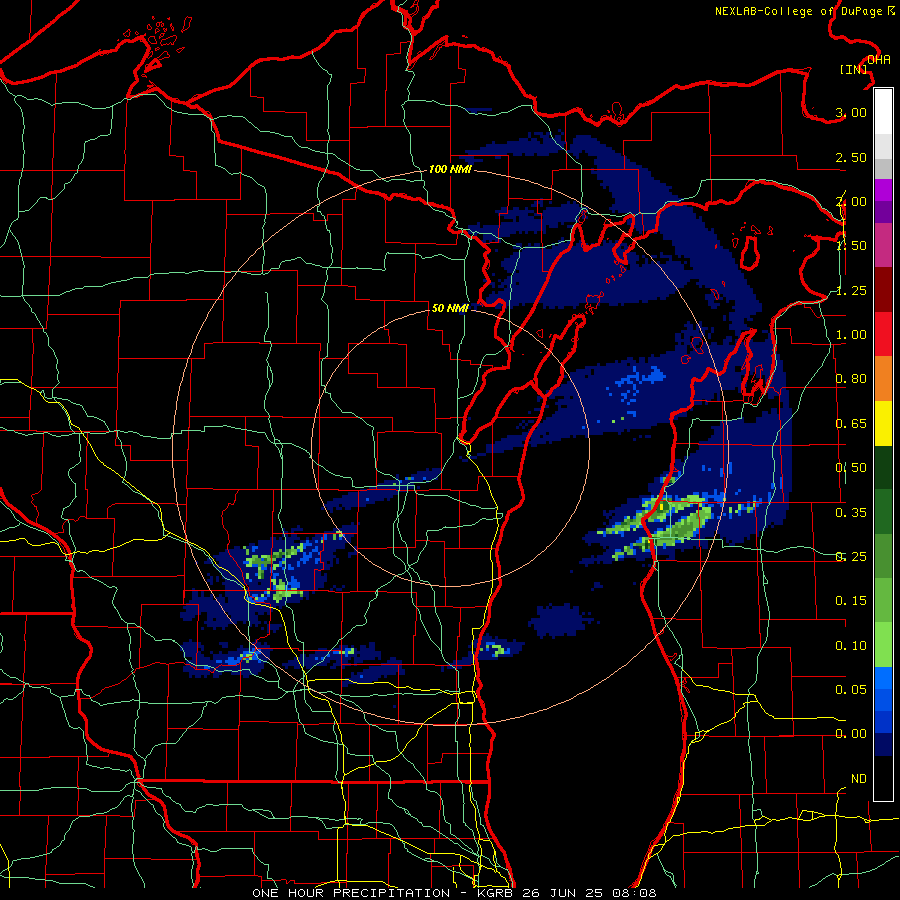Viewport: 900px width, 900px height.
Task: Click the "ONE HOUR PRECIPITATION" caption text
Action: (x=351, y=893)
